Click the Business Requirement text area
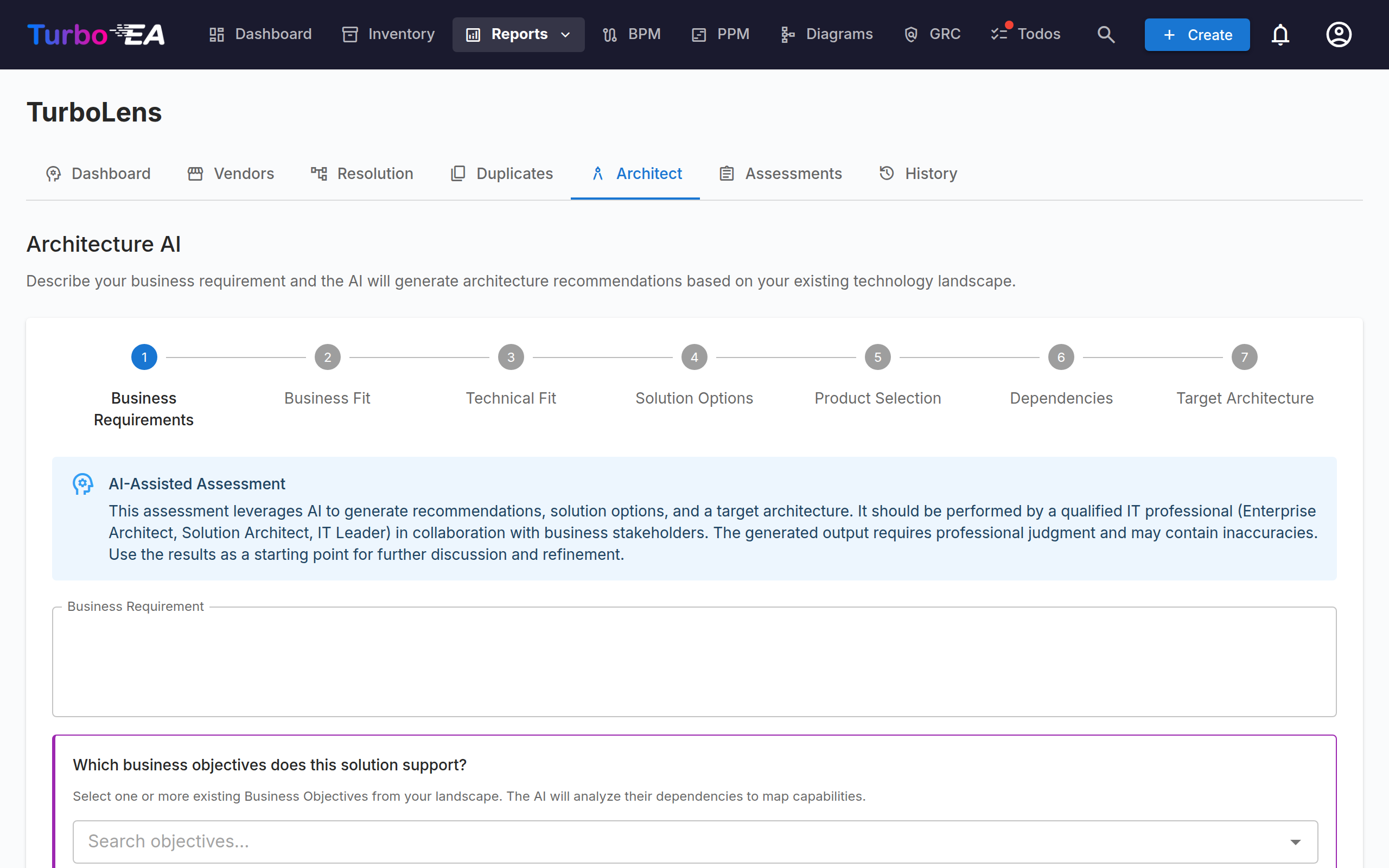This screenshot has width=1389, height=868. [694, 661]
